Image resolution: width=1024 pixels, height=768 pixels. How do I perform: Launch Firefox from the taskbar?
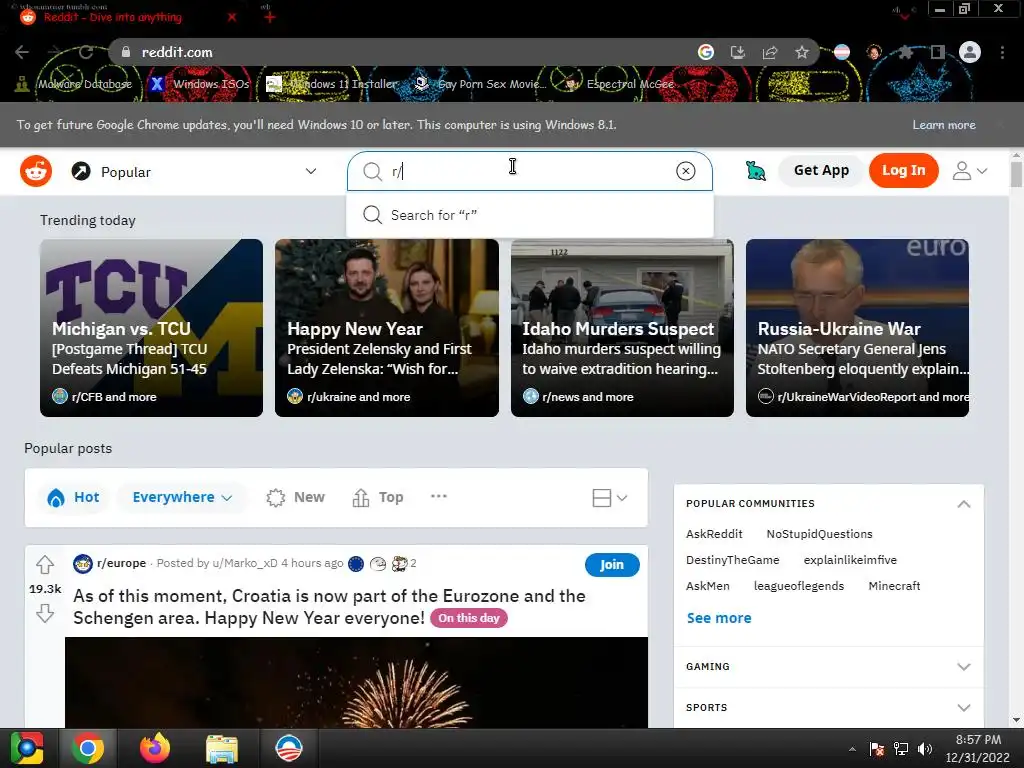[x=155, y=748]
